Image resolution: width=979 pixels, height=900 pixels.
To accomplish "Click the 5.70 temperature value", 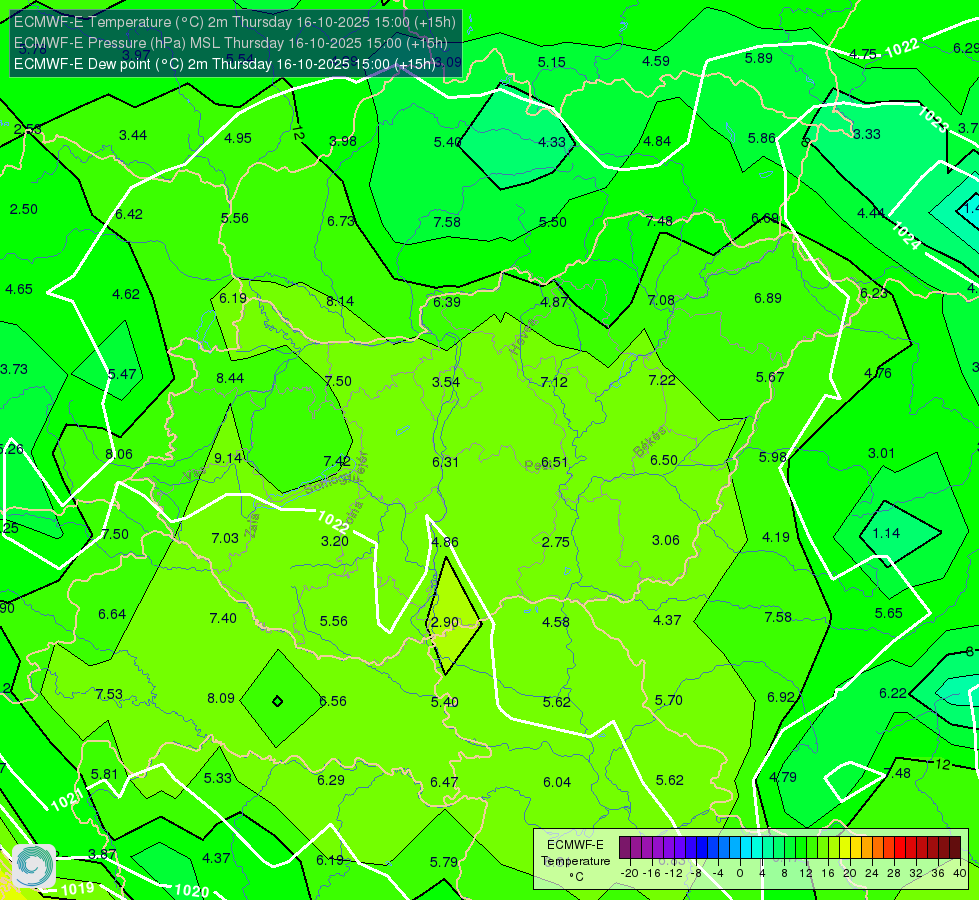I will (x=668, y=700).
